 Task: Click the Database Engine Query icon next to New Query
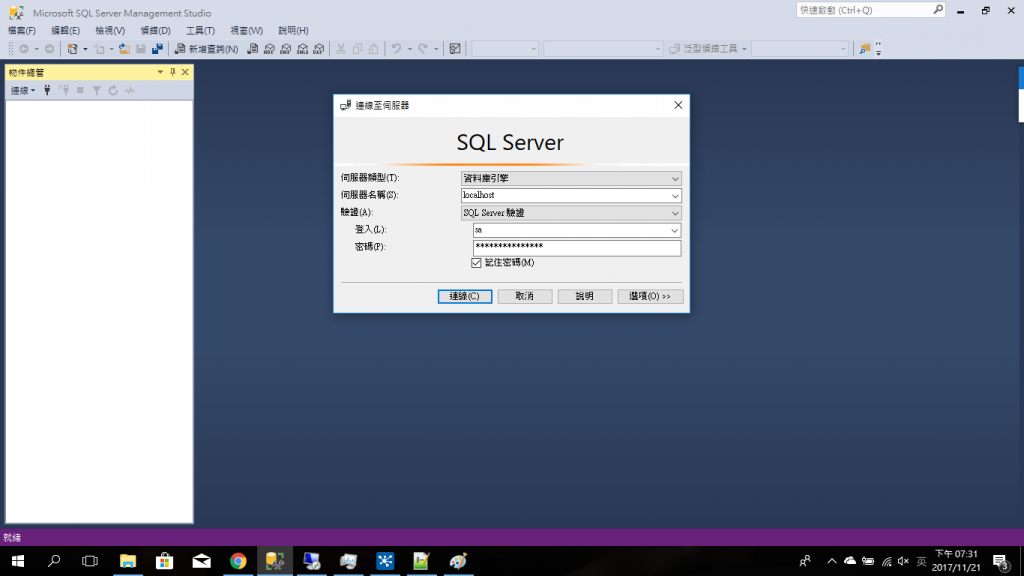pos(253,49)
